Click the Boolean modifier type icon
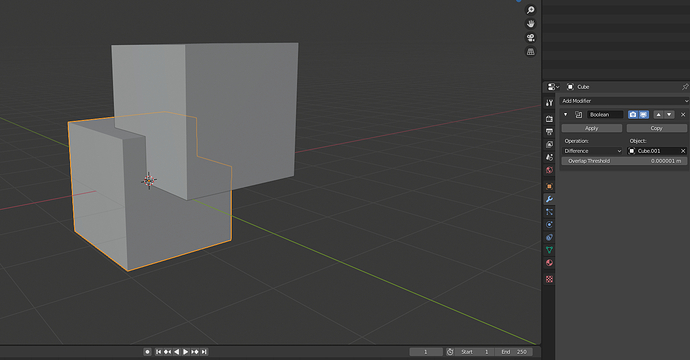 coord(579,114)
